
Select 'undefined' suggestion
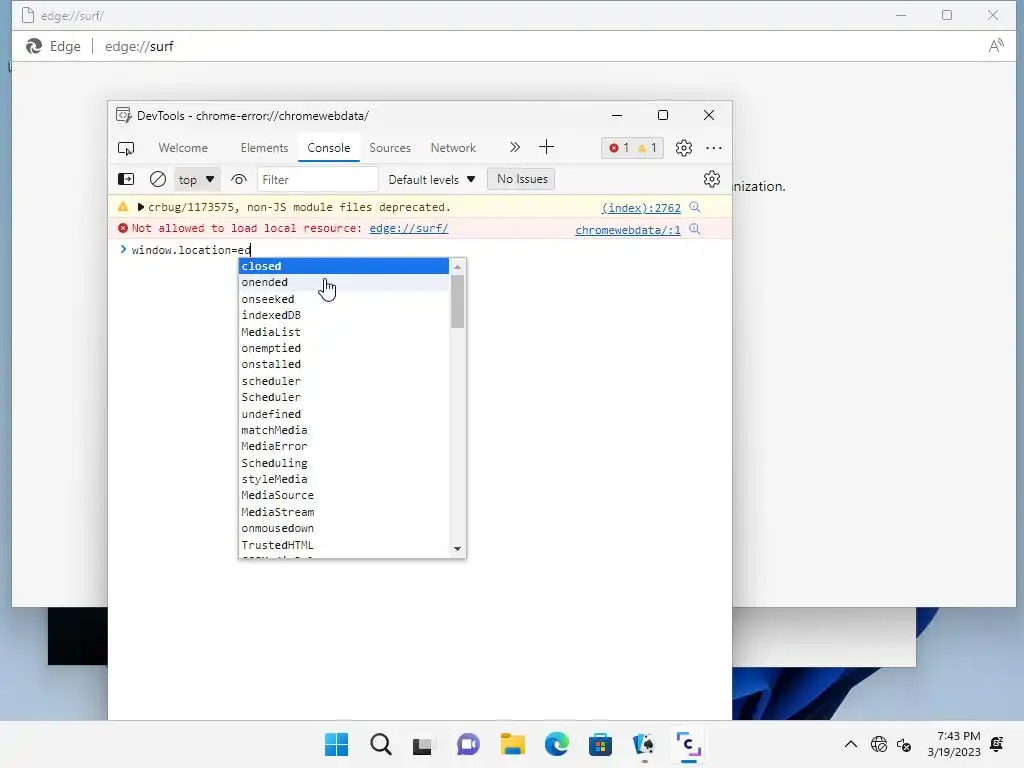[x=344, y=414]
